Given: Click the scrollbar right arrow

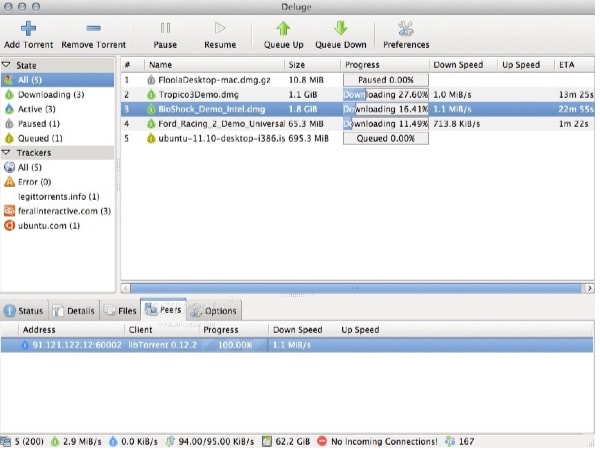Looking at the screenshot, I should click(589, 288).
